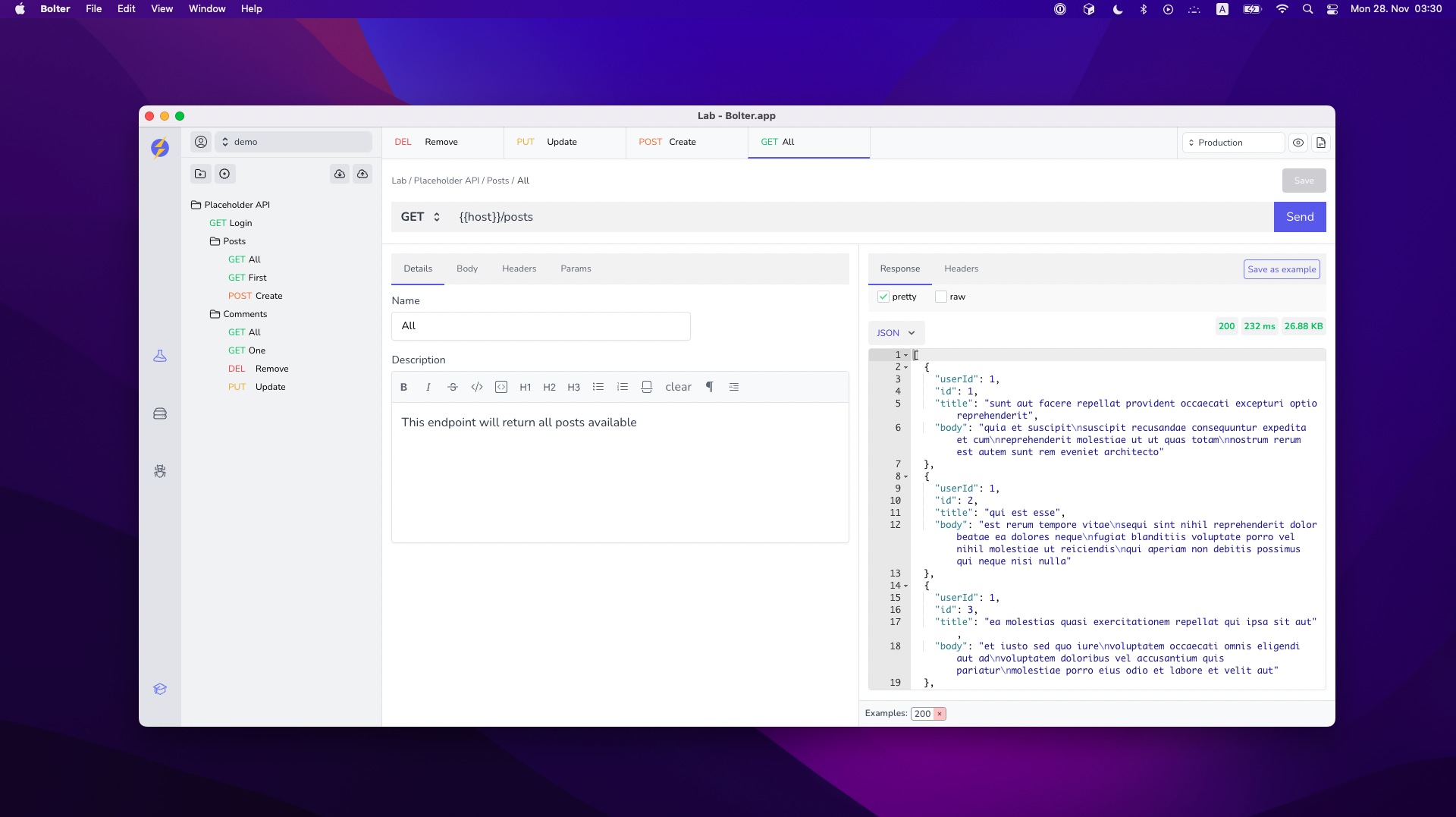Screen dimensions: 1456x817
Task: Select GET Login in tree
Action: tap(231, 223)
